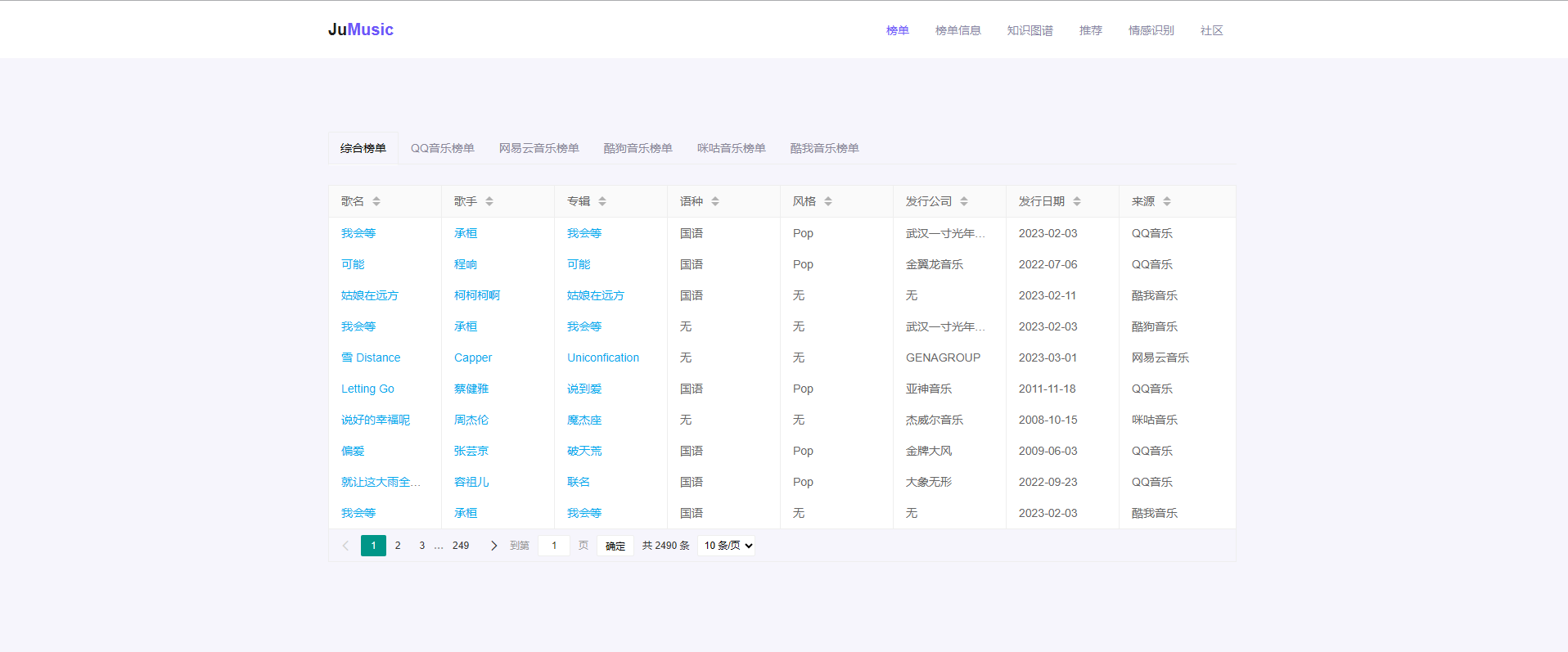Click the 共 2490 条 total count
The width and height of the screenshot is (1568, 652).
pyautogui.click(x=666, y=546)
